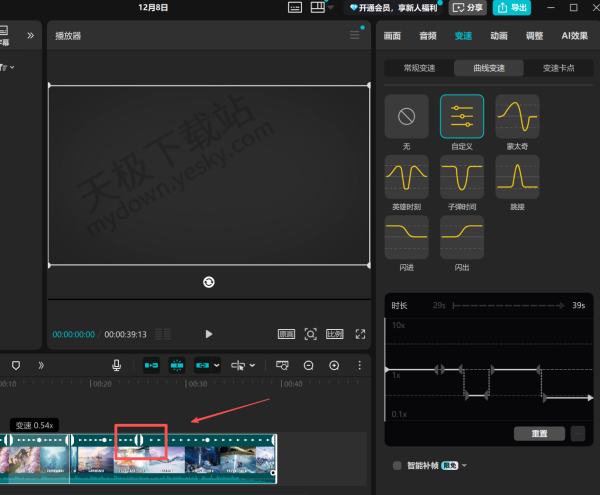
Task: Toggle the main track magnet snap button
Action: click(x=152, y=366)
